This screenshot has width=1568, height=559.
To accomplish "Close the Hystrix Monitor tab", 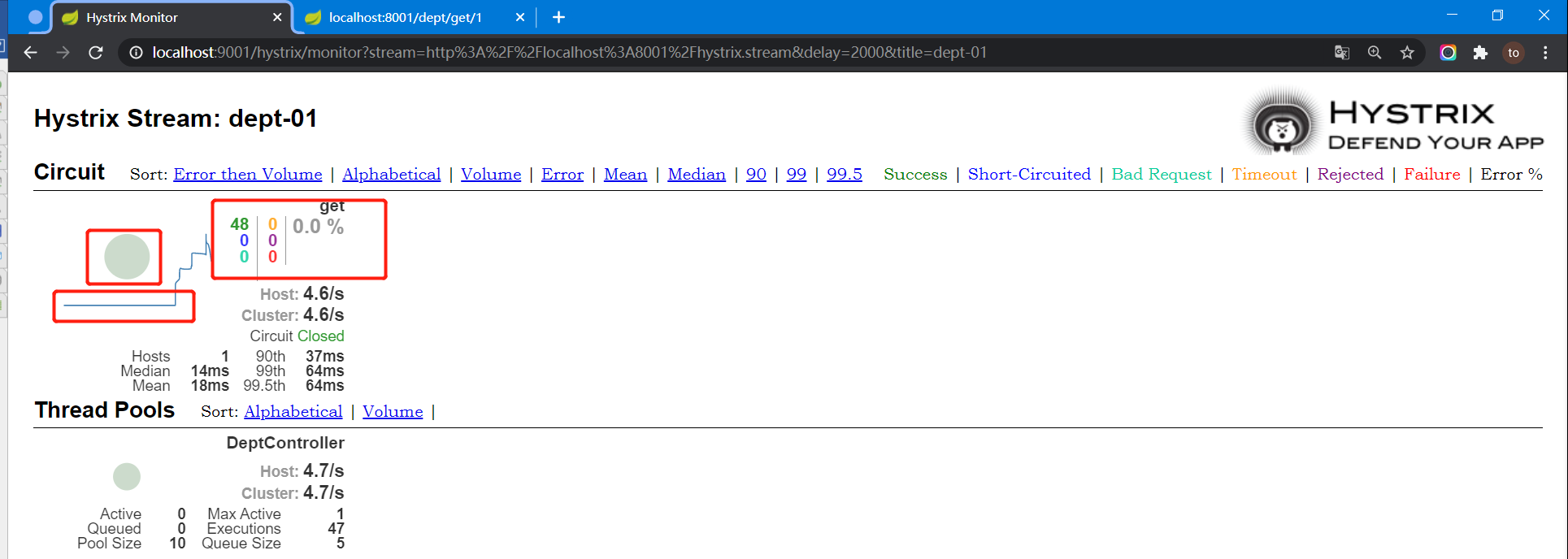I will [277, 17].
